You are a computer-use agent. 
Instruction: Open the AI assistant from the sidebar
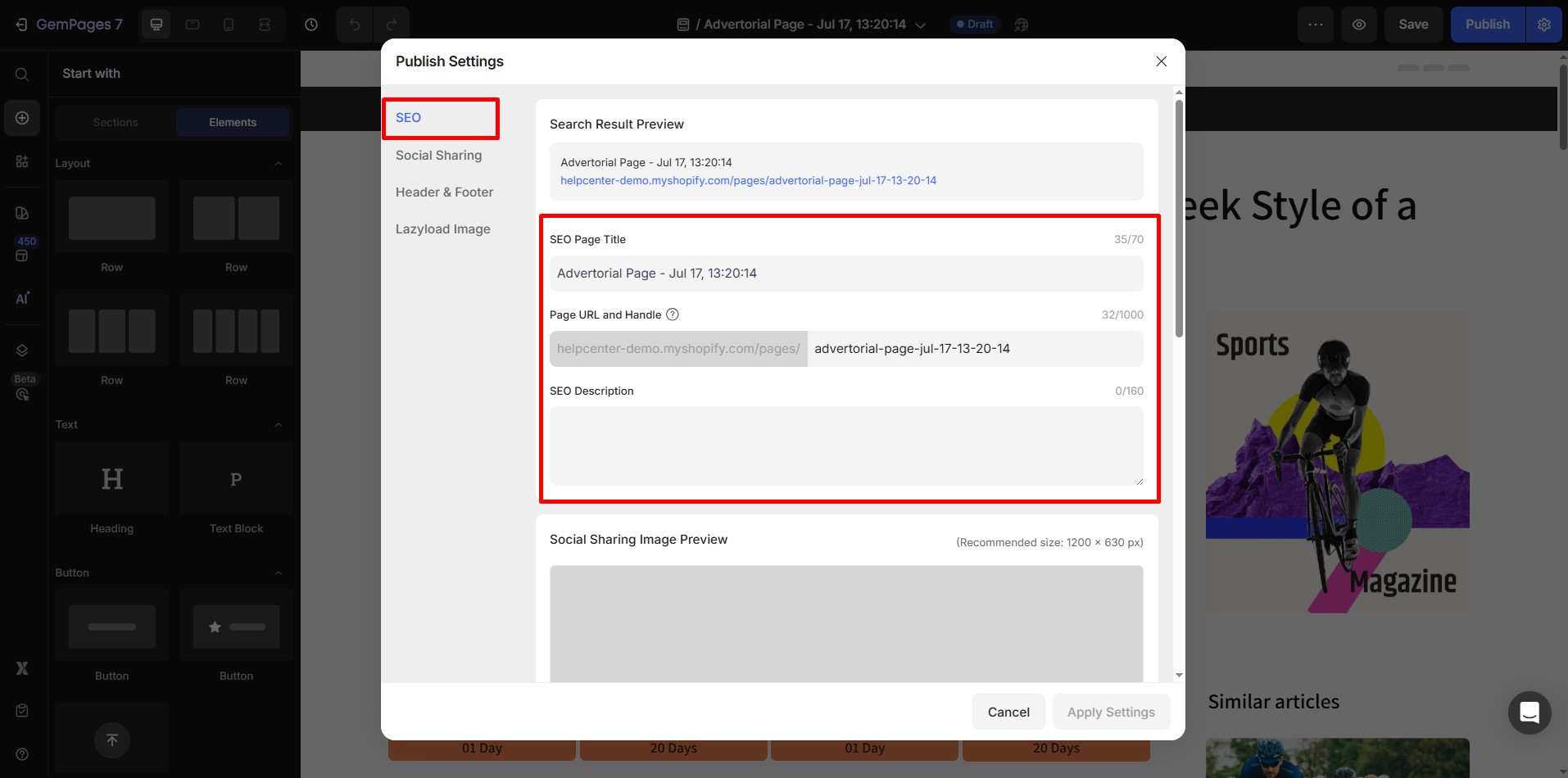tap(21, 298)
